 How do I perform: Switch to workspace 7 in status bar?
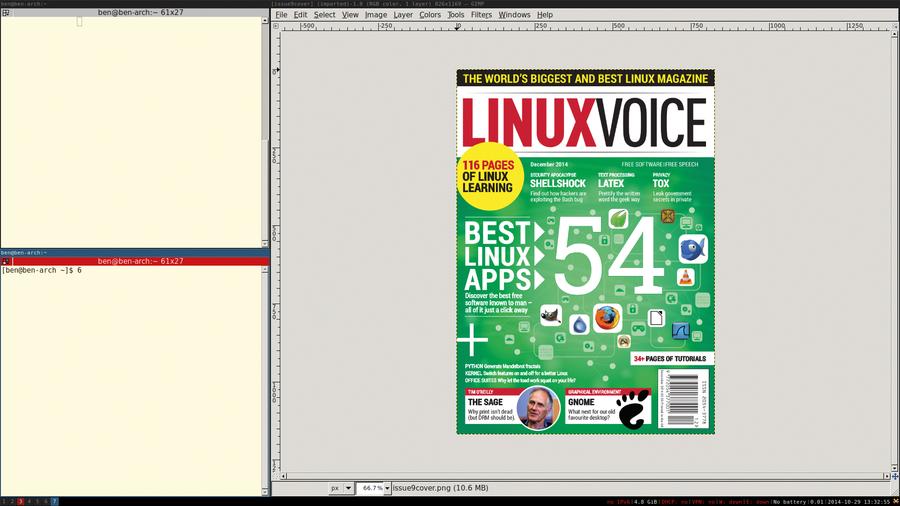click(55, 501)
